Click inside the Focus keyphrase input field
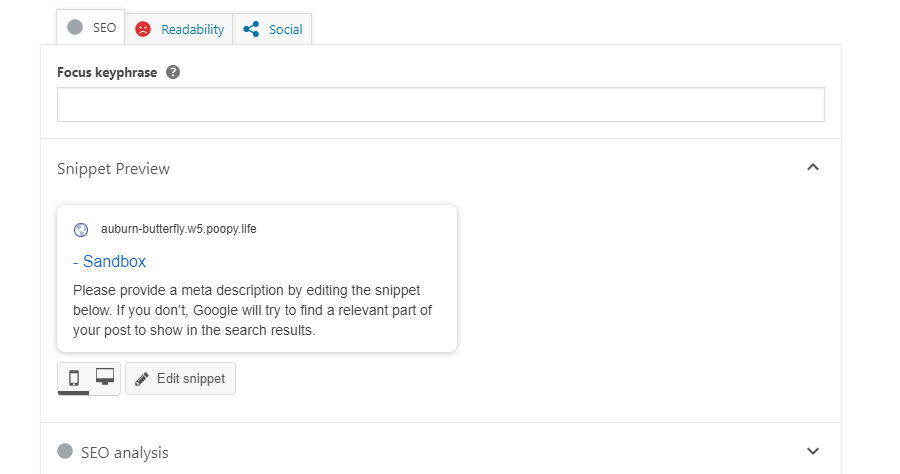900x474 pixels. 440,105
